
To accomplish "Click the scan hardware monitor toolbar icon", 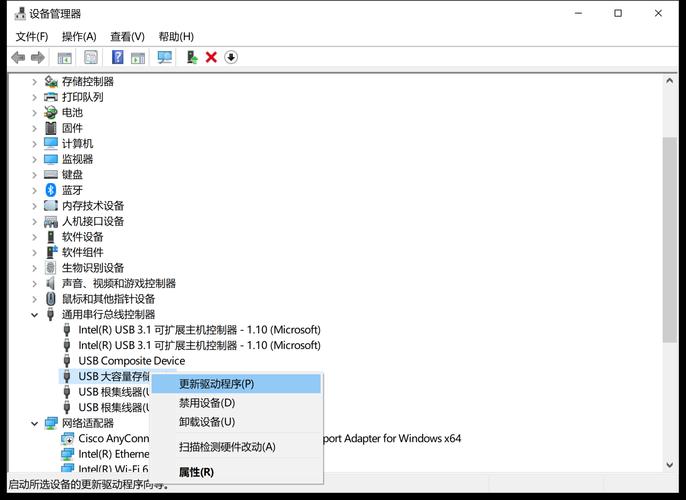I will [164, 57].
